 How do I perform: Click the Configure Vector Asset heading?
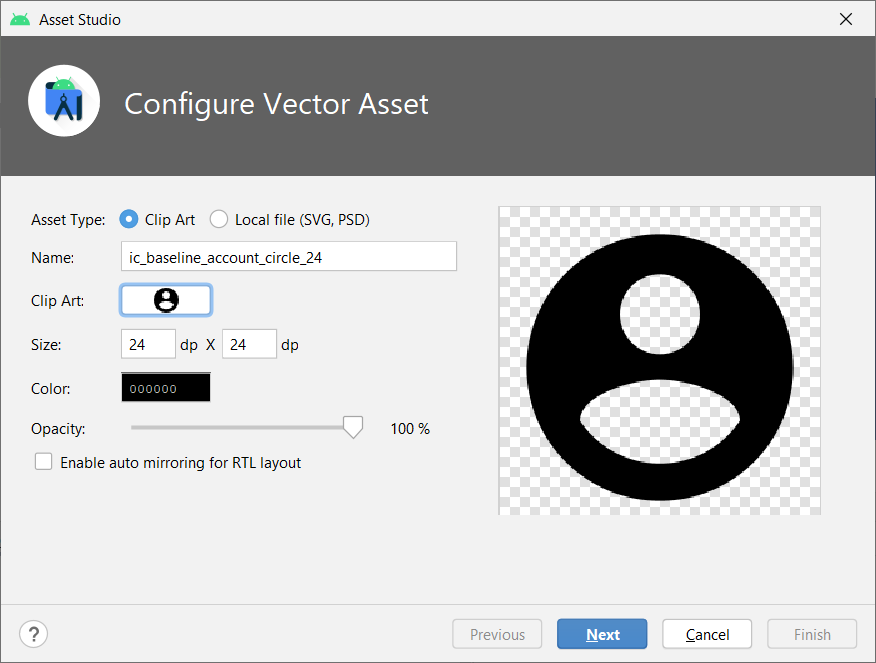276,104
